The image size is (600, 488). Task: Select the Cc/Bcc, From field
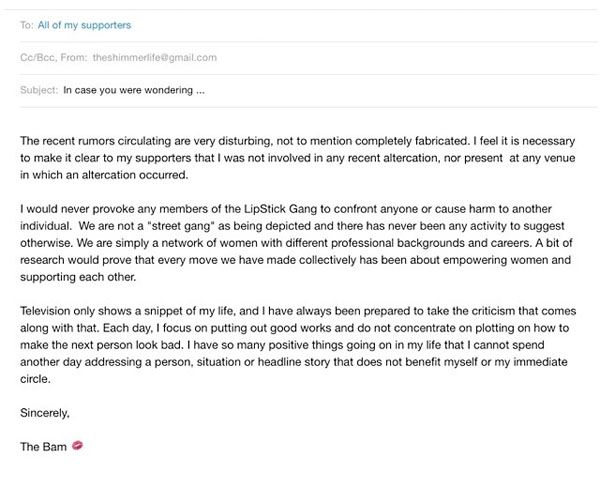[308, 58]
